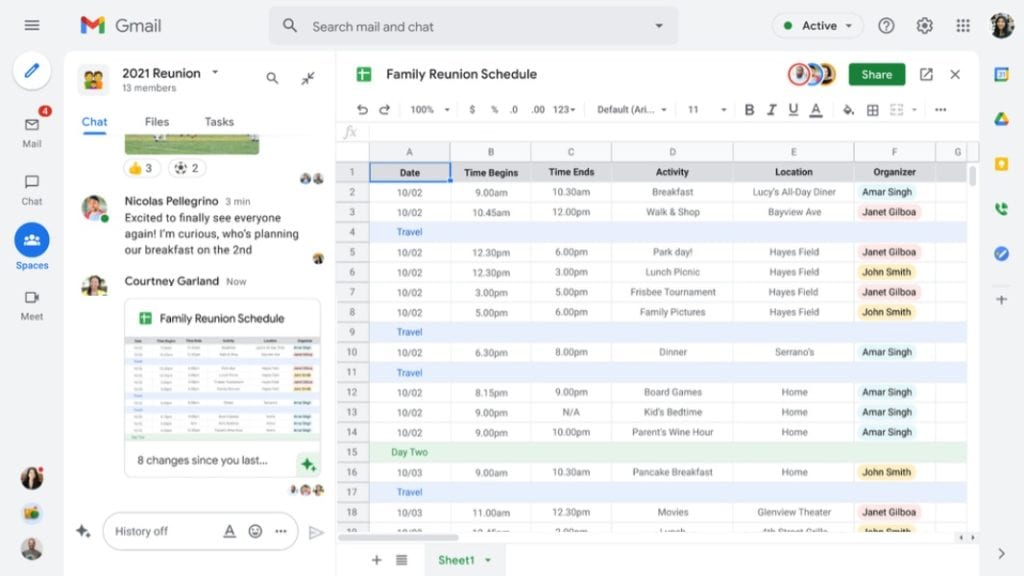Open more toolbar options ellipsis
The height and width of the screenshot is (576, 1024).
pos(940,110)
